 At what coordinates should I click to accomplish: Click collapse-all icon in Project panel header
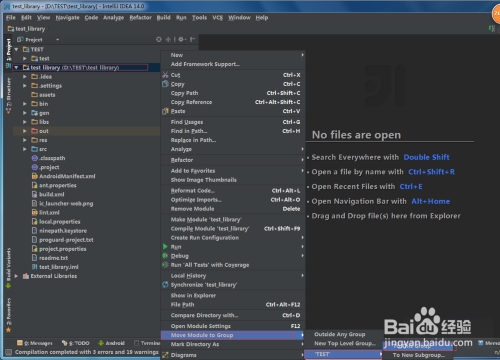pos(168,39)
